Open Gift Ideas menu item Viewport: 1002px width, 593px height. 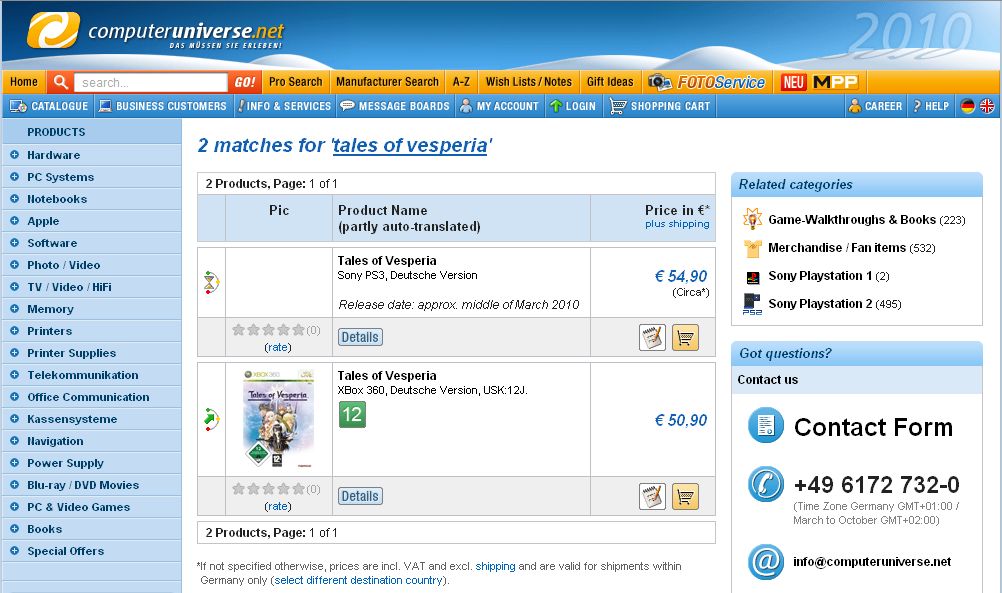[610, 82]
